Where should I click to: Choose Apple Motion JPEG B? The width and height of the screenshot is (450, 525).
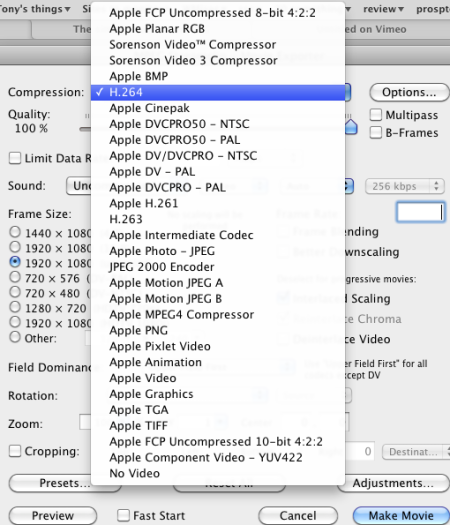(x=218, y=299)
